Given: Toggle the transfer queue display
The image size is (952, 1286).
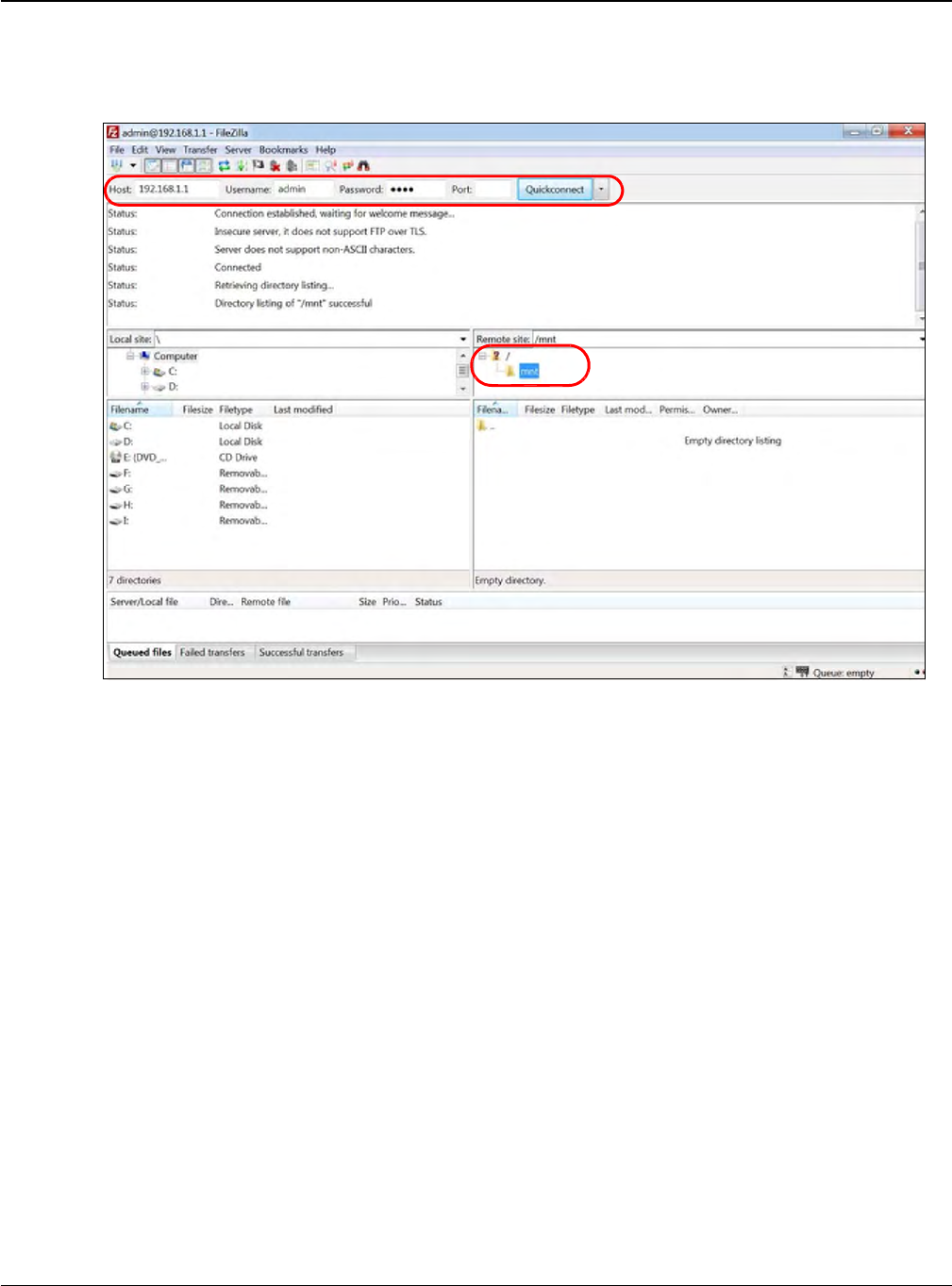Looking at the screenshot, I should 203,165.
